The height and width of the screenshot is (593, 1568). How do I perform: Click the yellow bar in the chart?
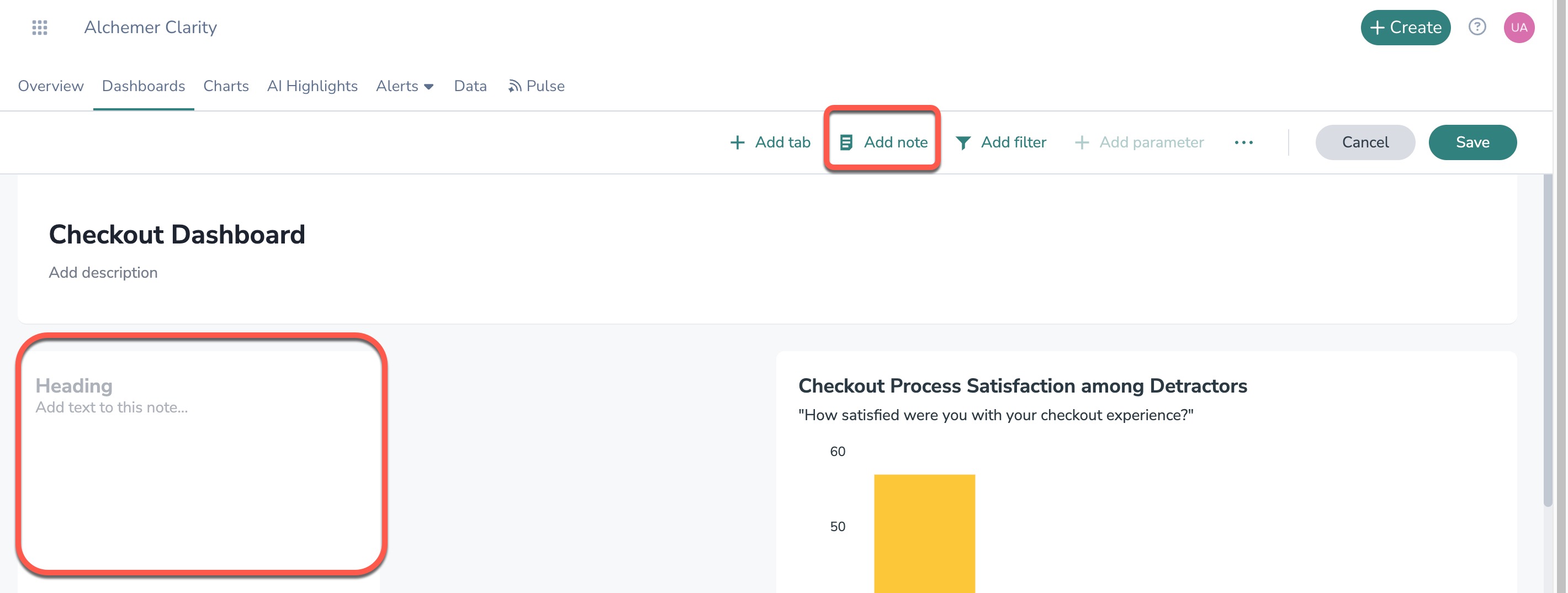coord(924,533)
